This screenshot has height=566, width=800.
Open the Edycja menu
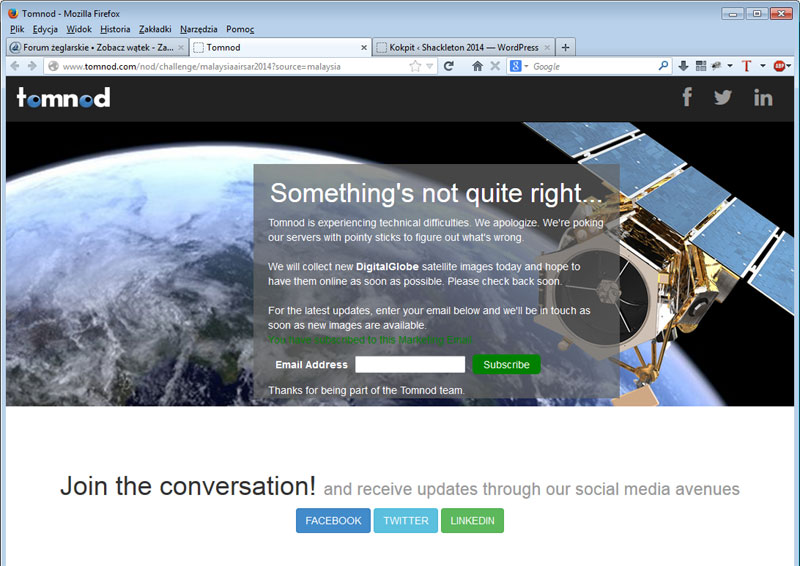tap(45, 29)
